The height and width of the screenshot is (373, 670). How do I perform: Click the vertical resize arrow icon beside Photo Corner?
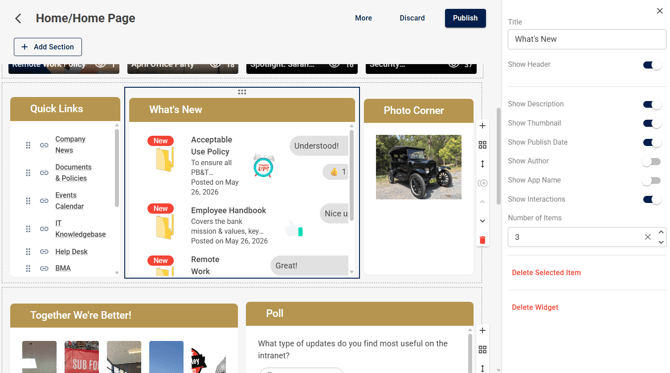click(x=482, y=164)
